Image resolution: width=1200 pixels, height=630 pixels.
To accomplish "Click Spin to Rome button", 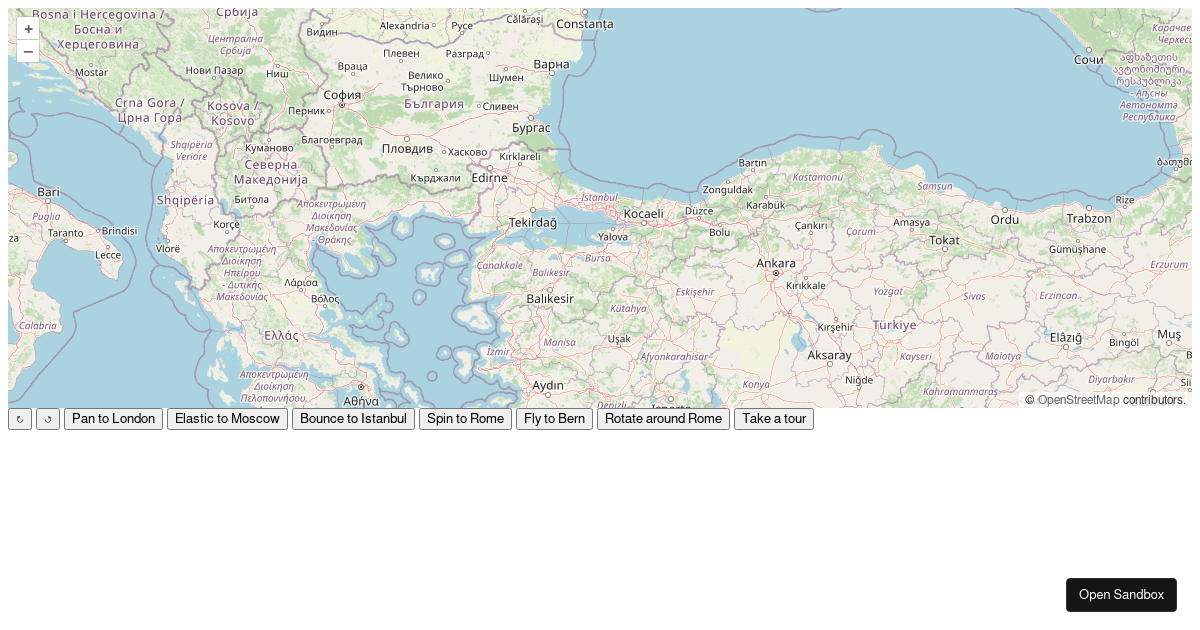I will coord(465,419).
